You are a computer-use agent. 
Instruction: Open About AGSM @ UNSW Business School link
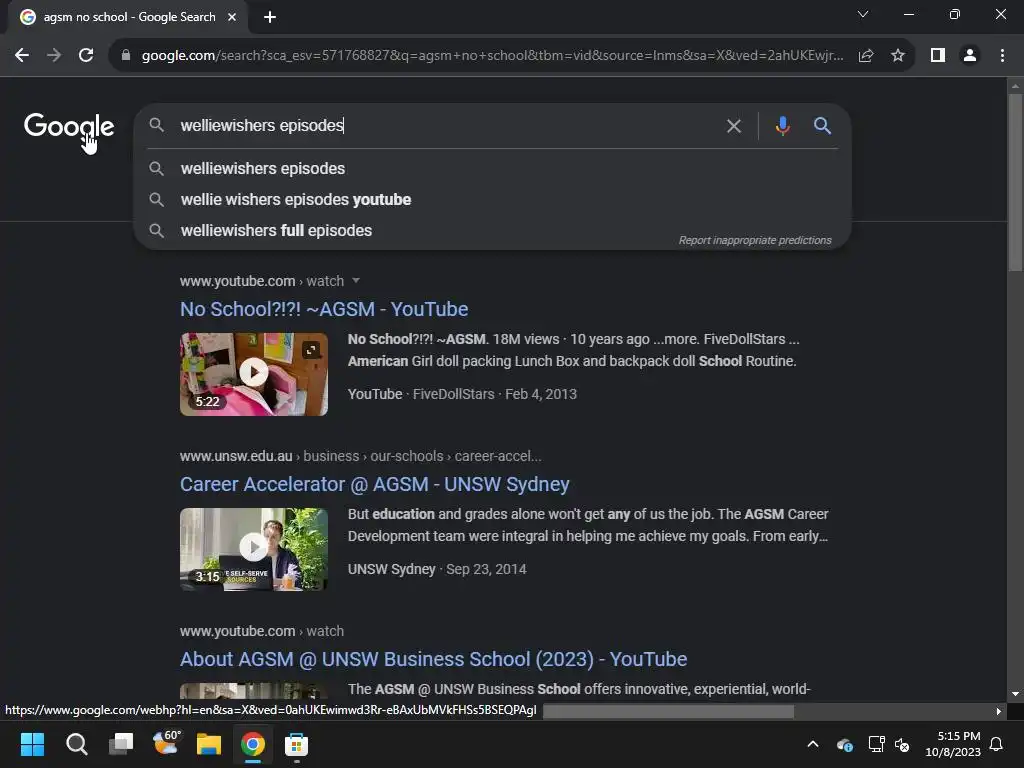[434, 659]
